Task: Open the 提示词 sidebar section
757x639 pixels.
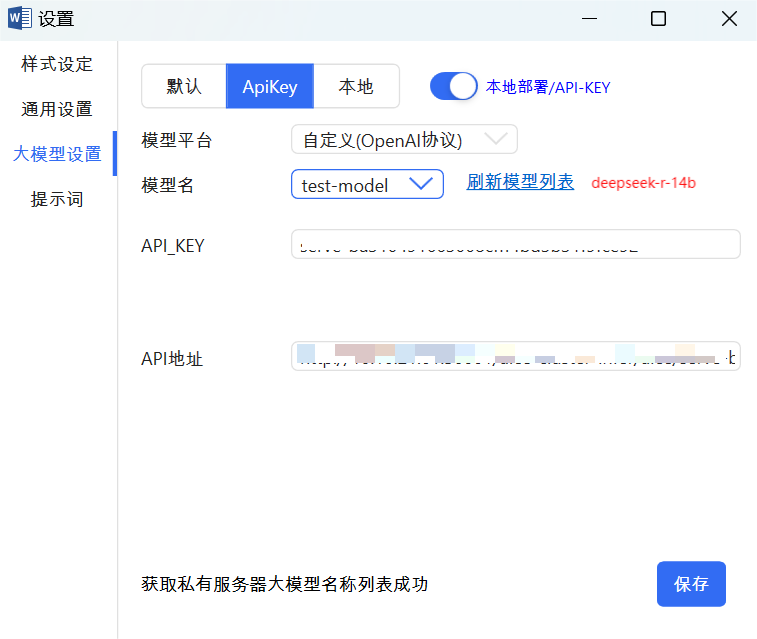Action: coord(57,199)
